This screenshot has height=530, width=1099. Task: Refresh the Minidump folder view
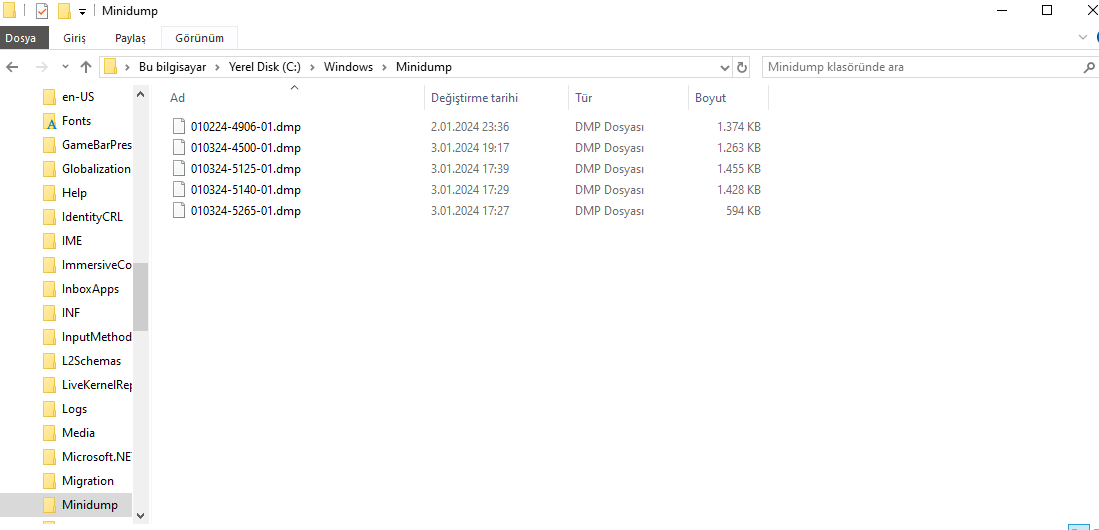pyautogui.click(x=742, y=67)
